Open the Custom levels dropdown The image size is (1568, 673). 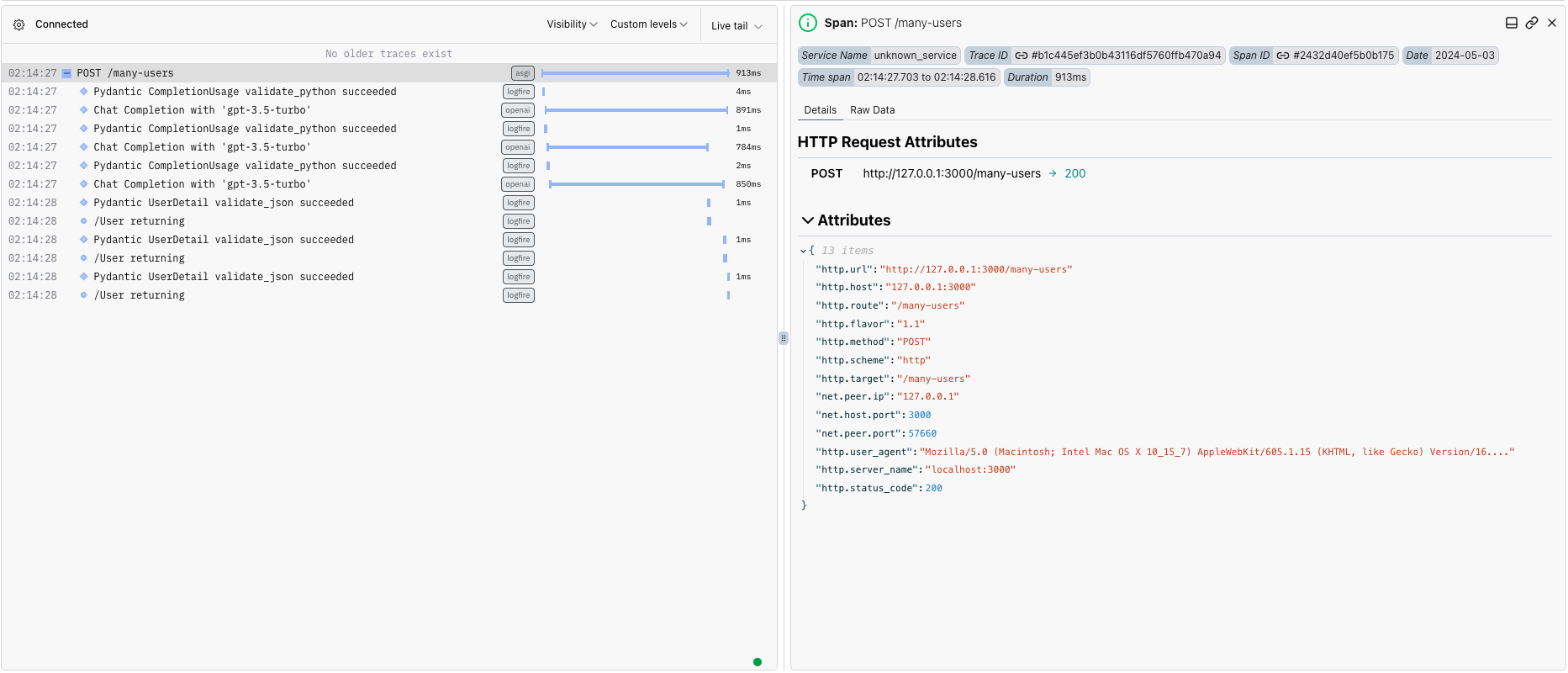(x=648, y=24)
